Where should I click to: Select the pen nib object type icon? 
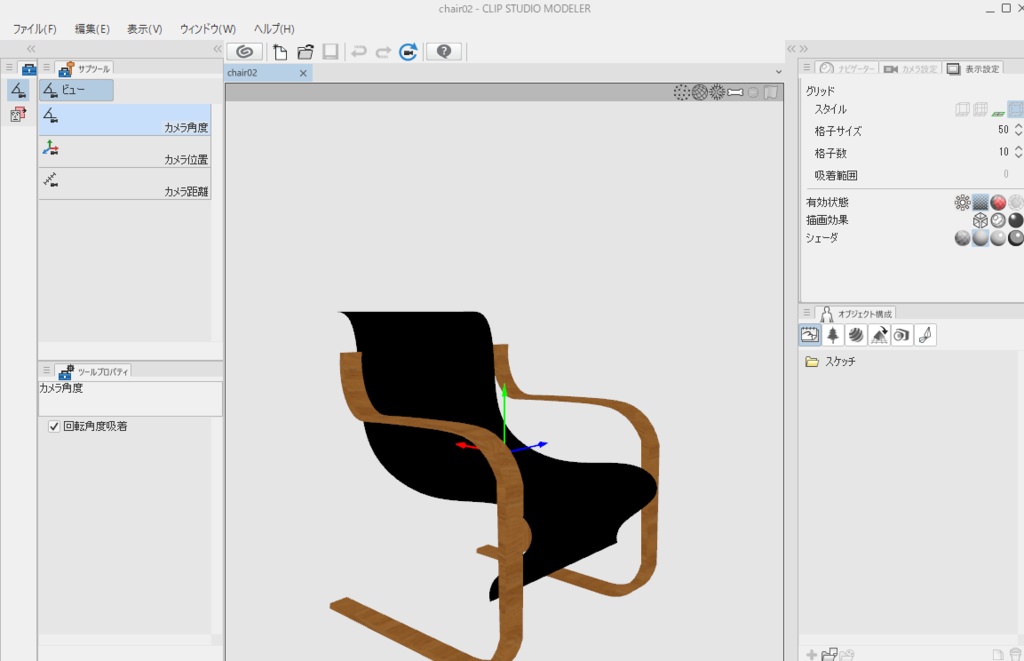925,335
